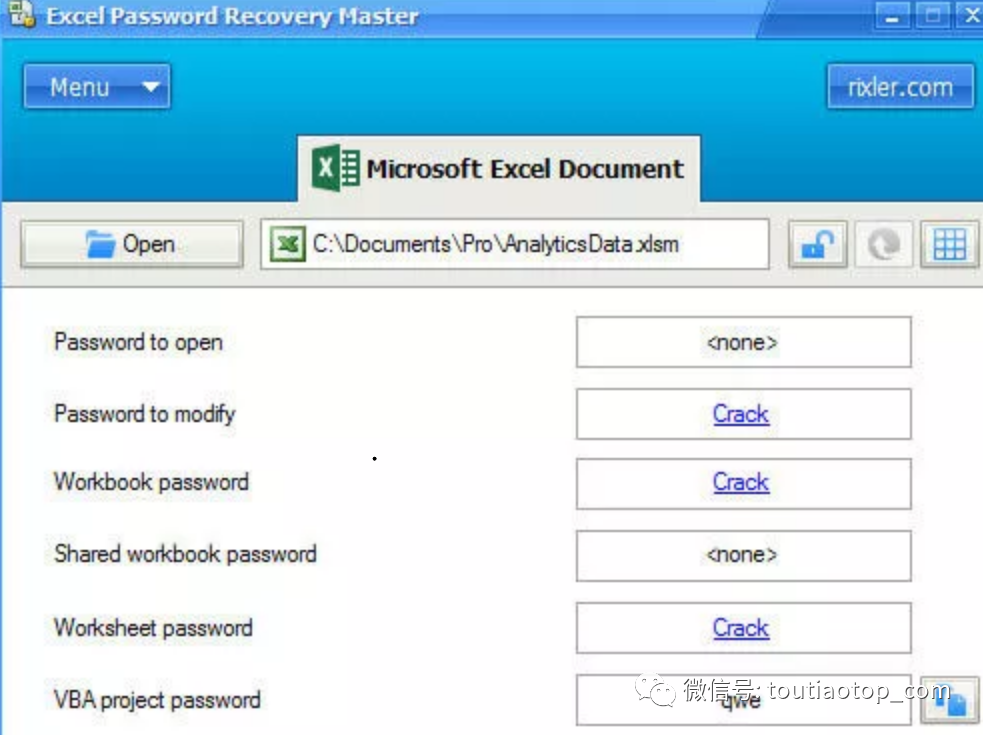Crack the Worksheet password

741,628
